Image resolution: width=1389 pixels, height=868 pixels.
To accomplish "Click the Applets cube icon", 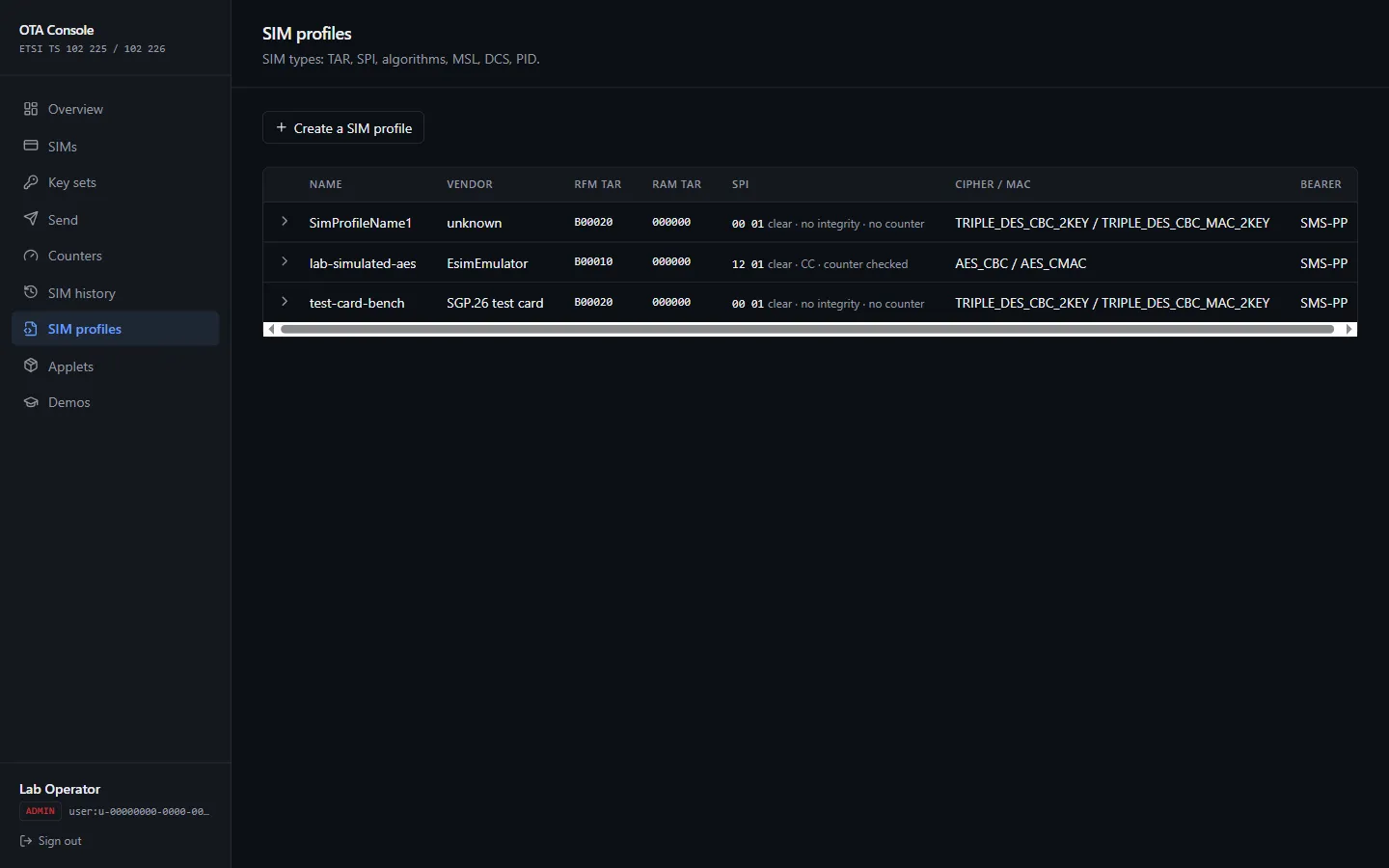I will (31, 366).
